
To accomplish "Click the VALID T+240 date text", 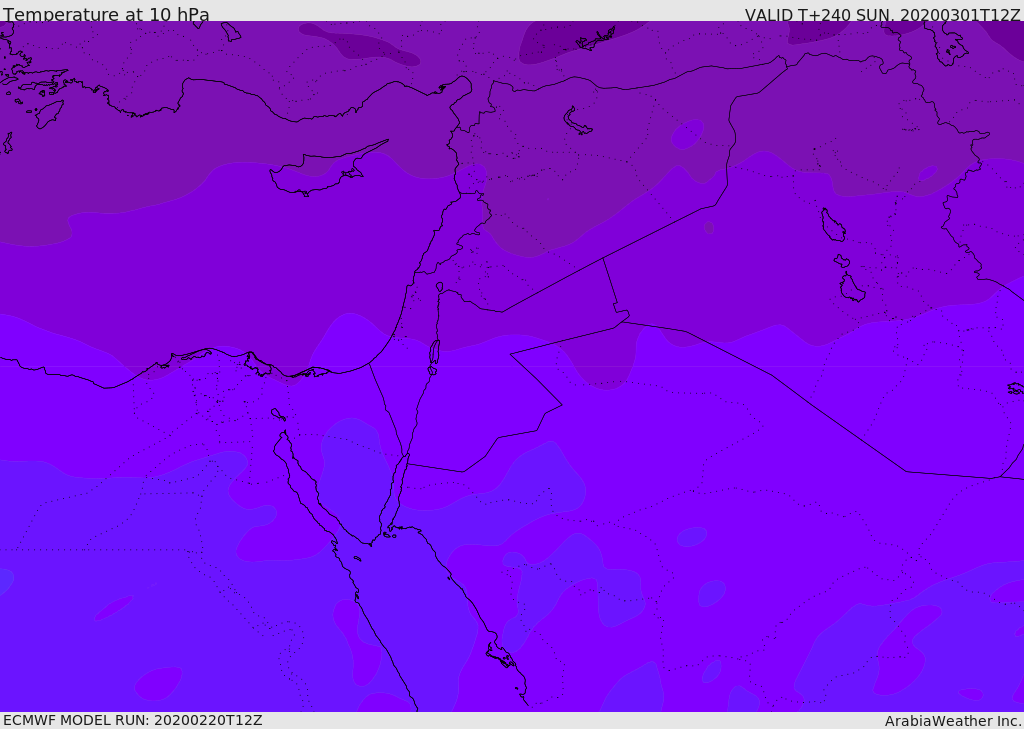I will (882, 14).
